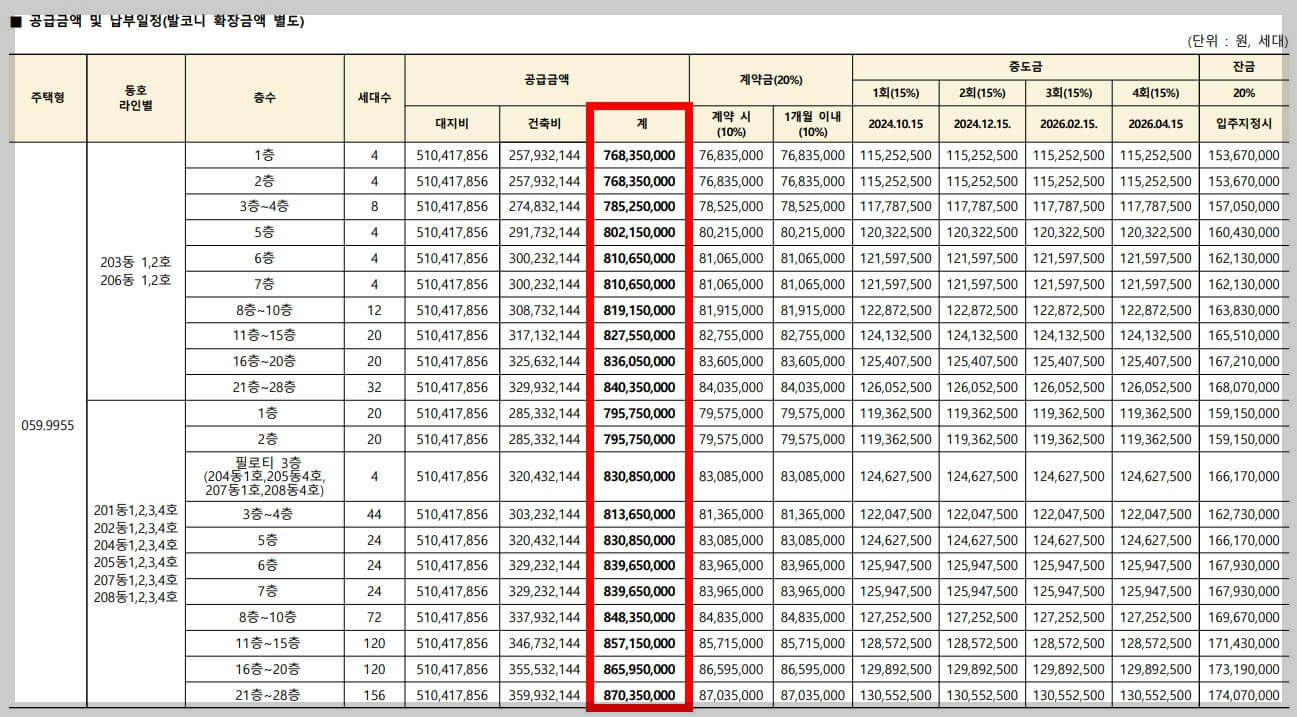Select the 32 household count cell
The height and width of the screenshot is (717, 1297).
click(374, 386)
